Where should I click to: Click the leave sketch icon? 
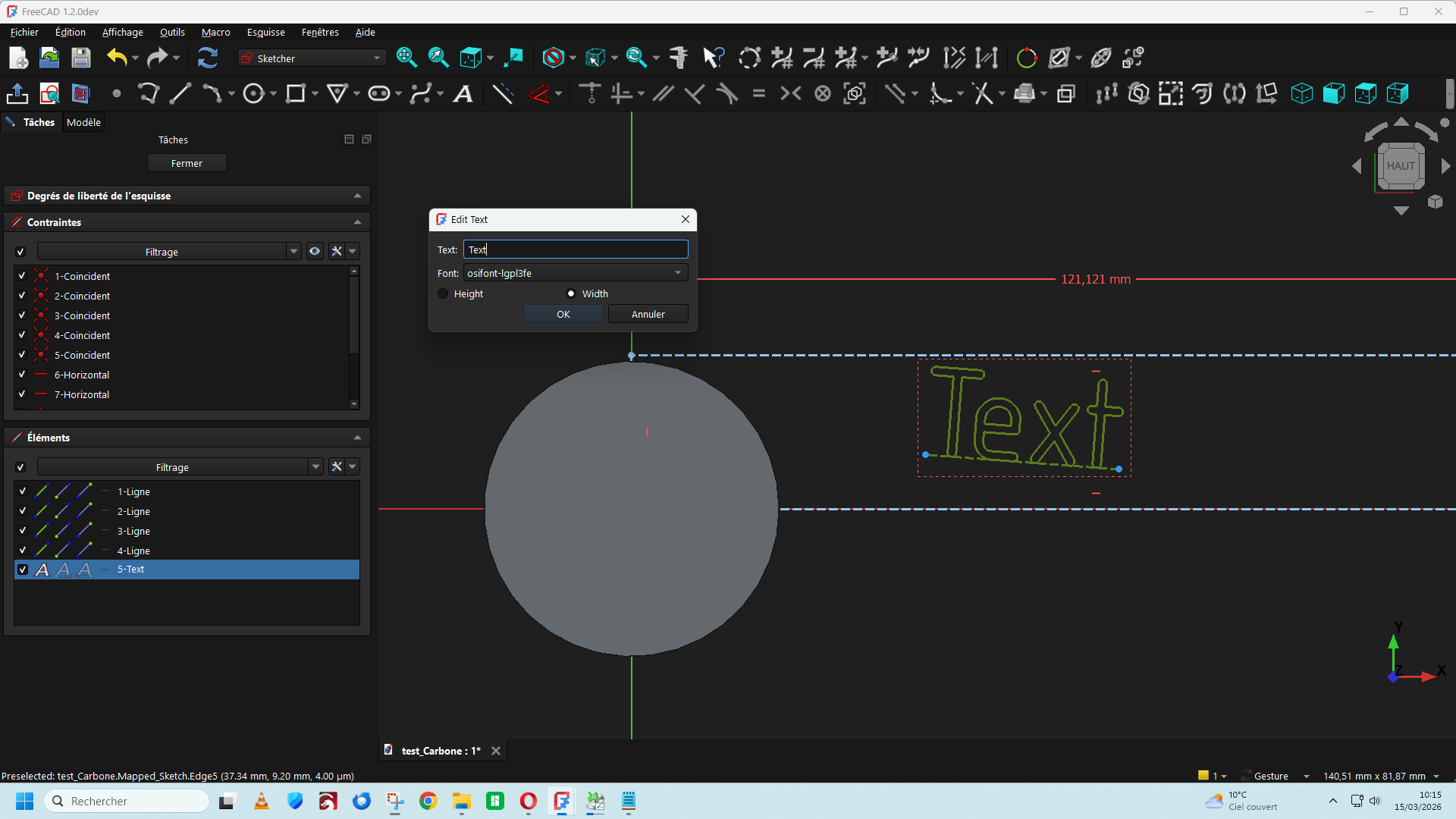pos(17,94)
